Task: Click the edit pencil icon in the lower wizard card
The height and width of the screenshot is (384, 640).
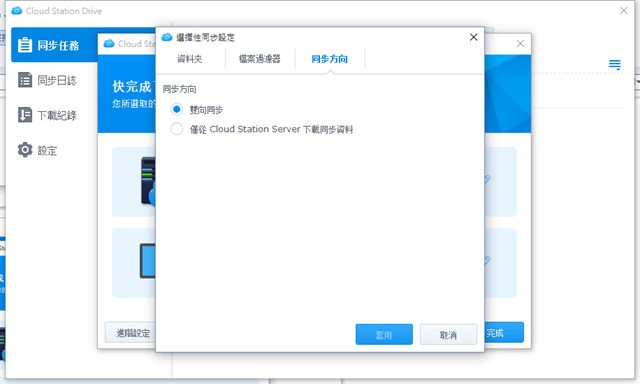Action: click(487, 260)
